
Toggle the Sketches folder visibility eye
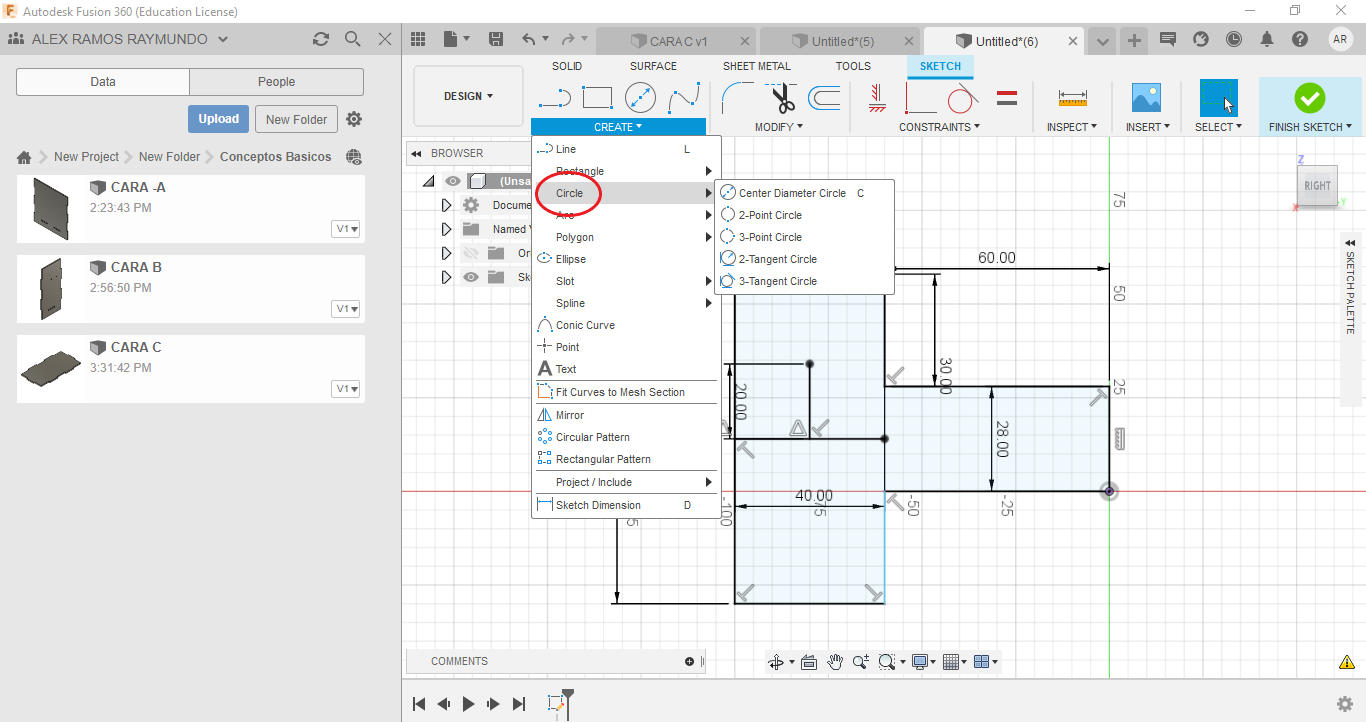[471, 277]
